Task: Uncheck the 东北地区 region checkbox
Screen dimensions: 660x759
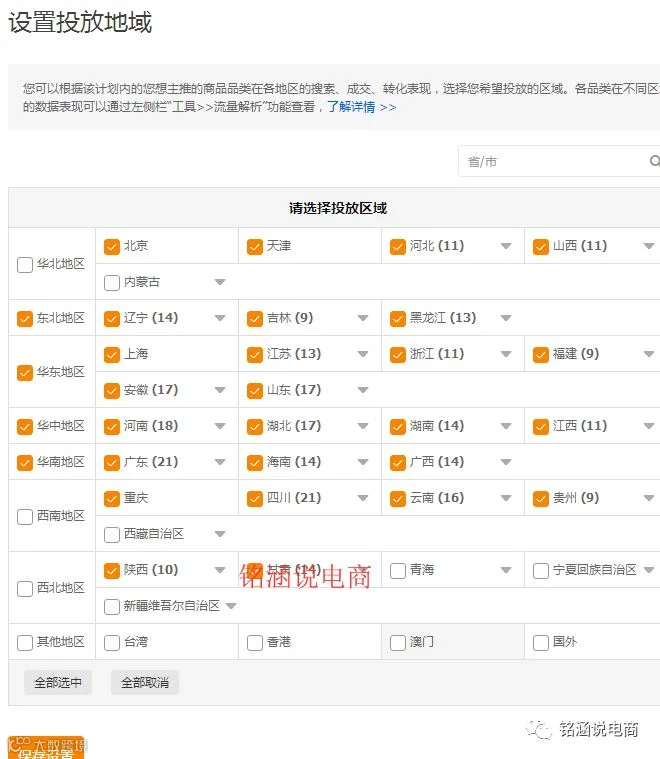Action: (25, 319)
